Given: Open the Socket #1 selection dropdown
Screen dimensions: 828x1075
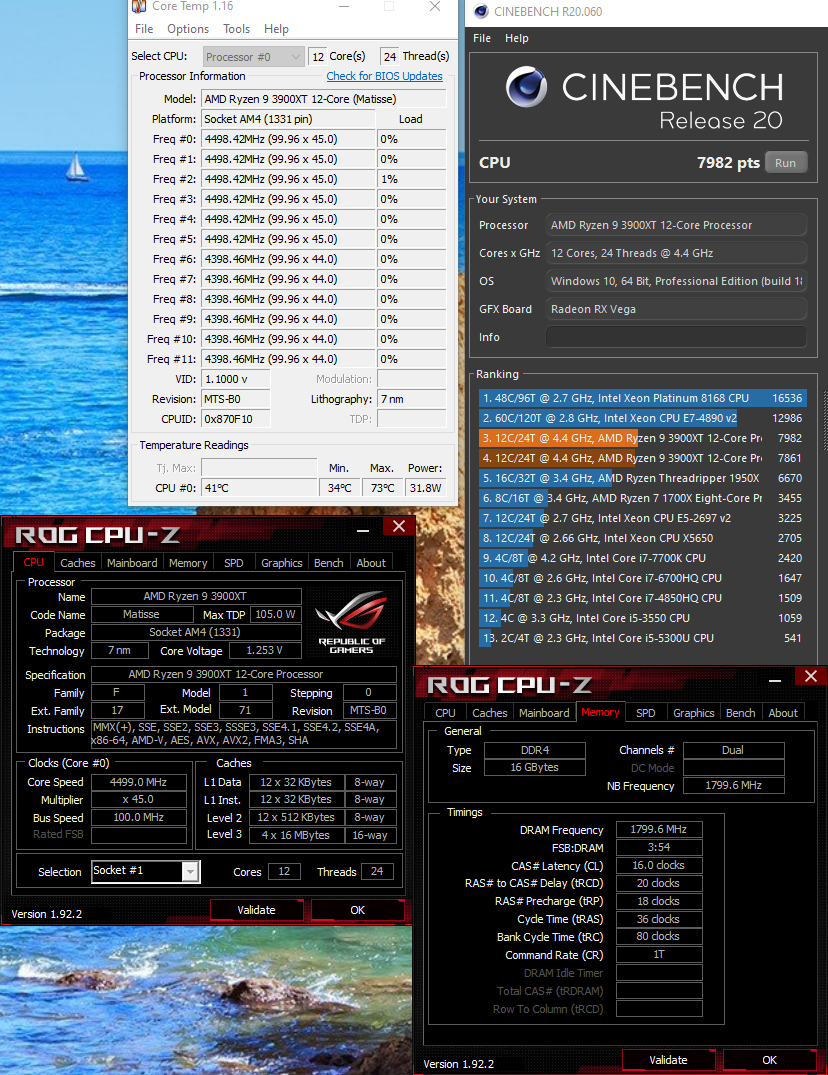Looking at the screenshot, I should pyautogui.click(x=191, y=871).
